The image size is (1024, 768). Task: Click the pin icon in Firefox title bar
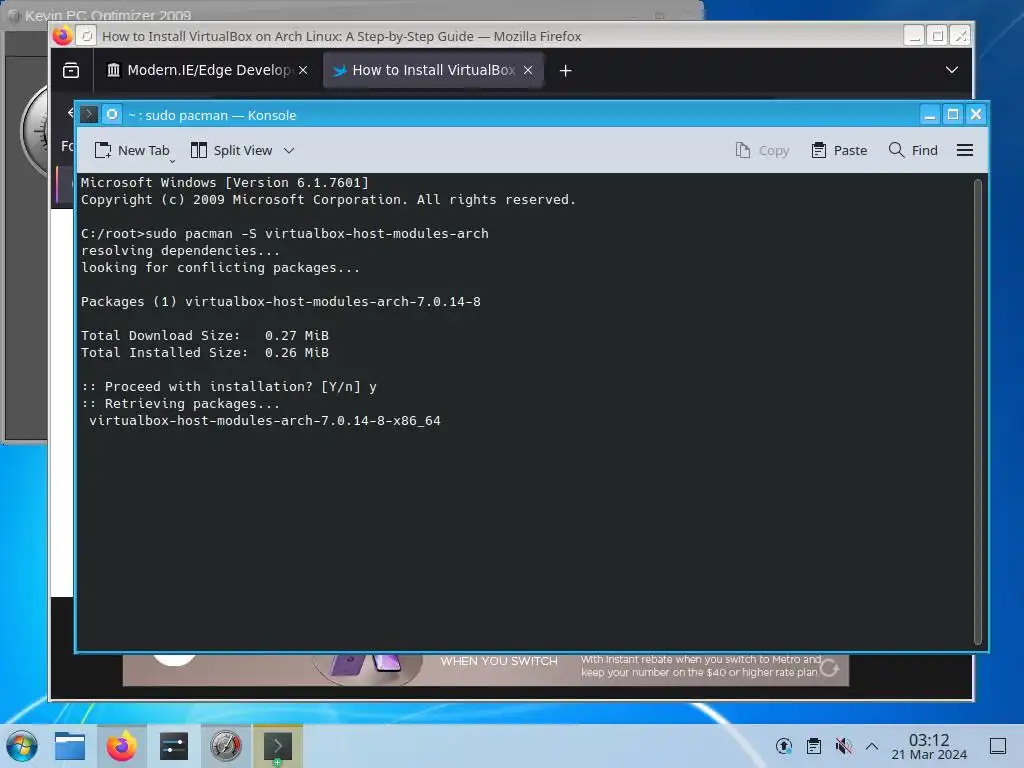[87, 35]
